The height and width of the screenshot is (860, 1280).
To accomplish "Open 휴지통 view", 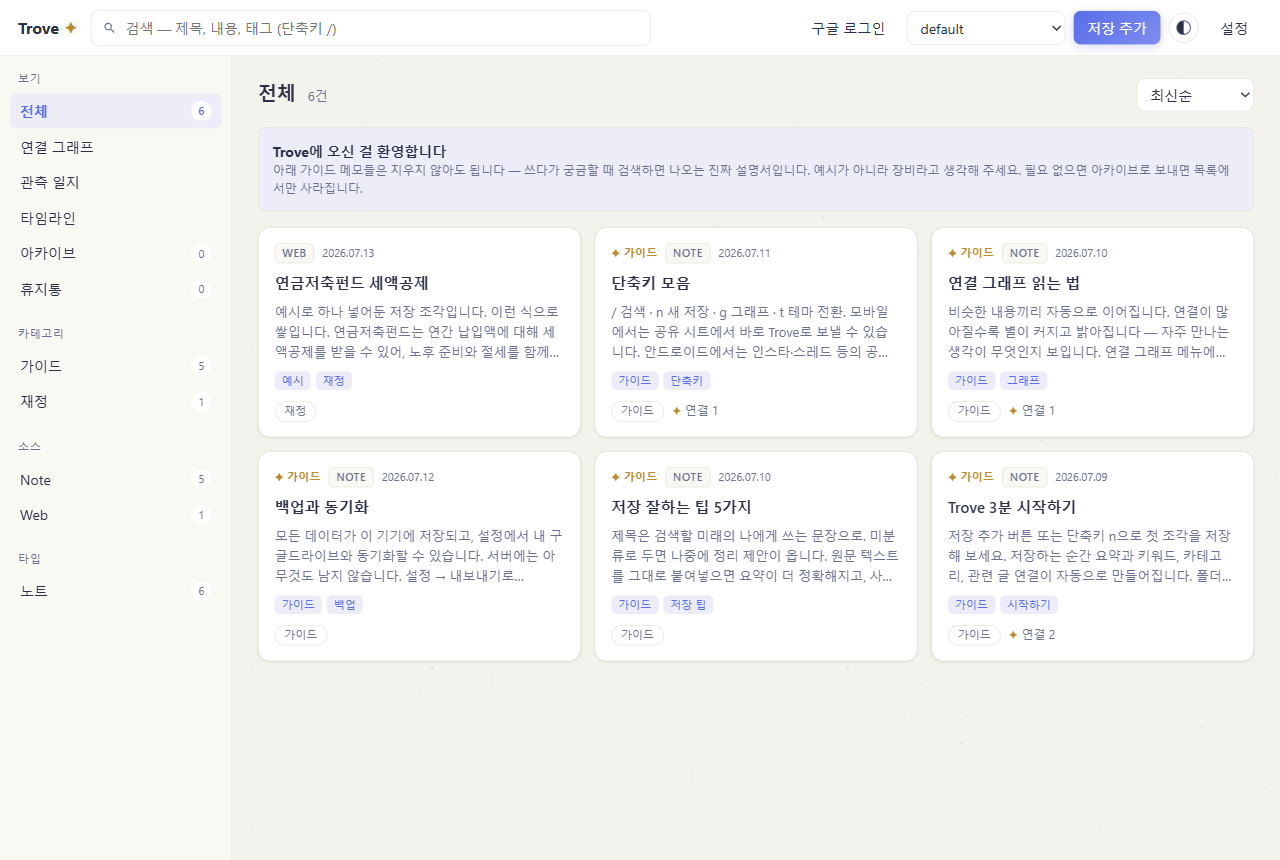I will [116, 289].
